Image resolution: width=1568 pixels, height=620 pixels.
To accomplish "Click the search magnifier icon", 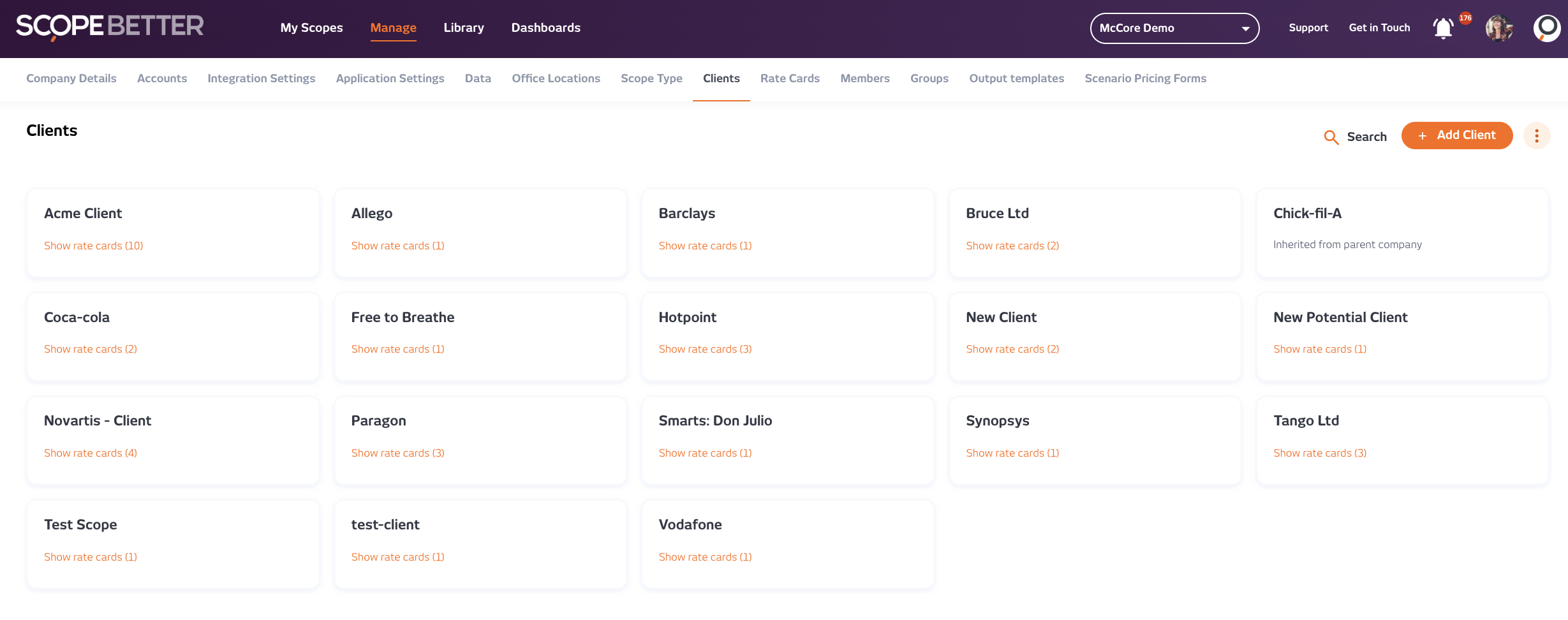I will tap(1331, 137).
